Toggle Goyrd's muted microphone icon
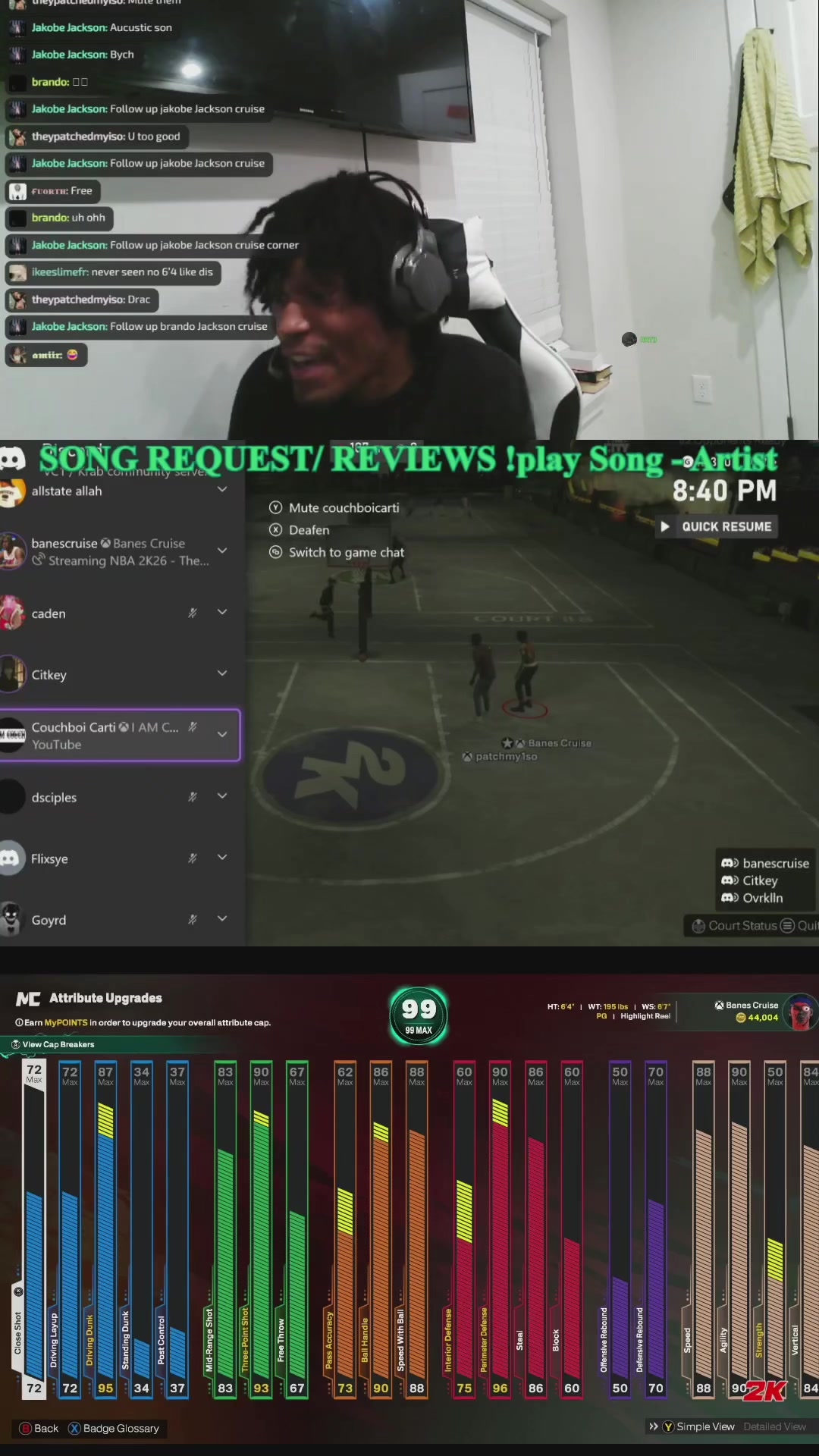 tap(193, 919)
